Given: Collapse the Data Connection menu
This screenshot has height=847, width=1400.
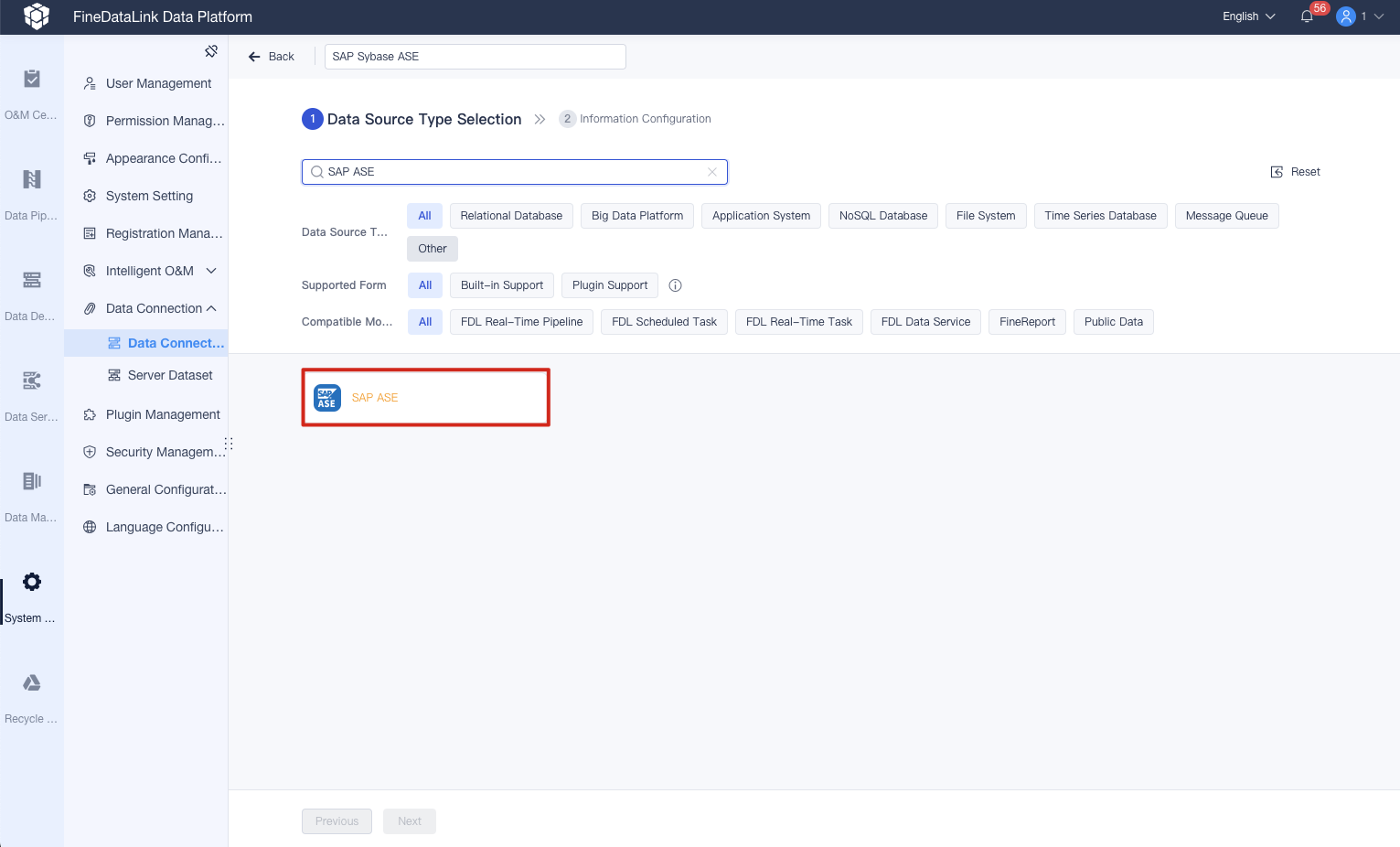Looking at the screenshot, I should (x=211, y=308).
